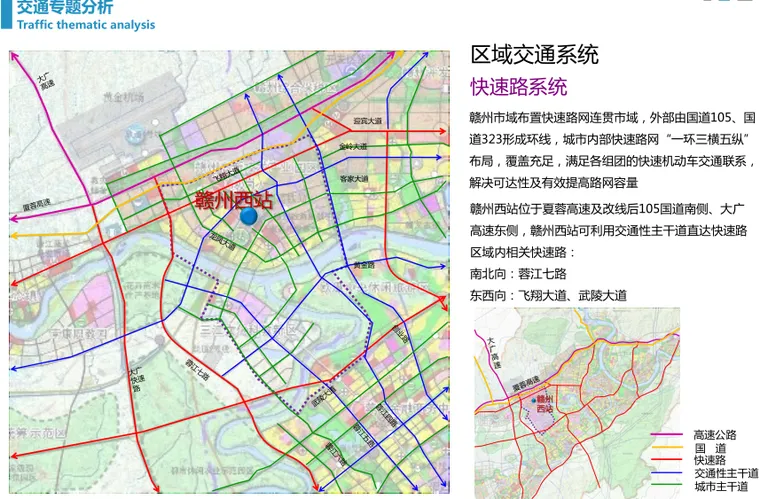Click the 城市主干道 legend label
This screenshot has width=760, height=499.
coord(721,486)
